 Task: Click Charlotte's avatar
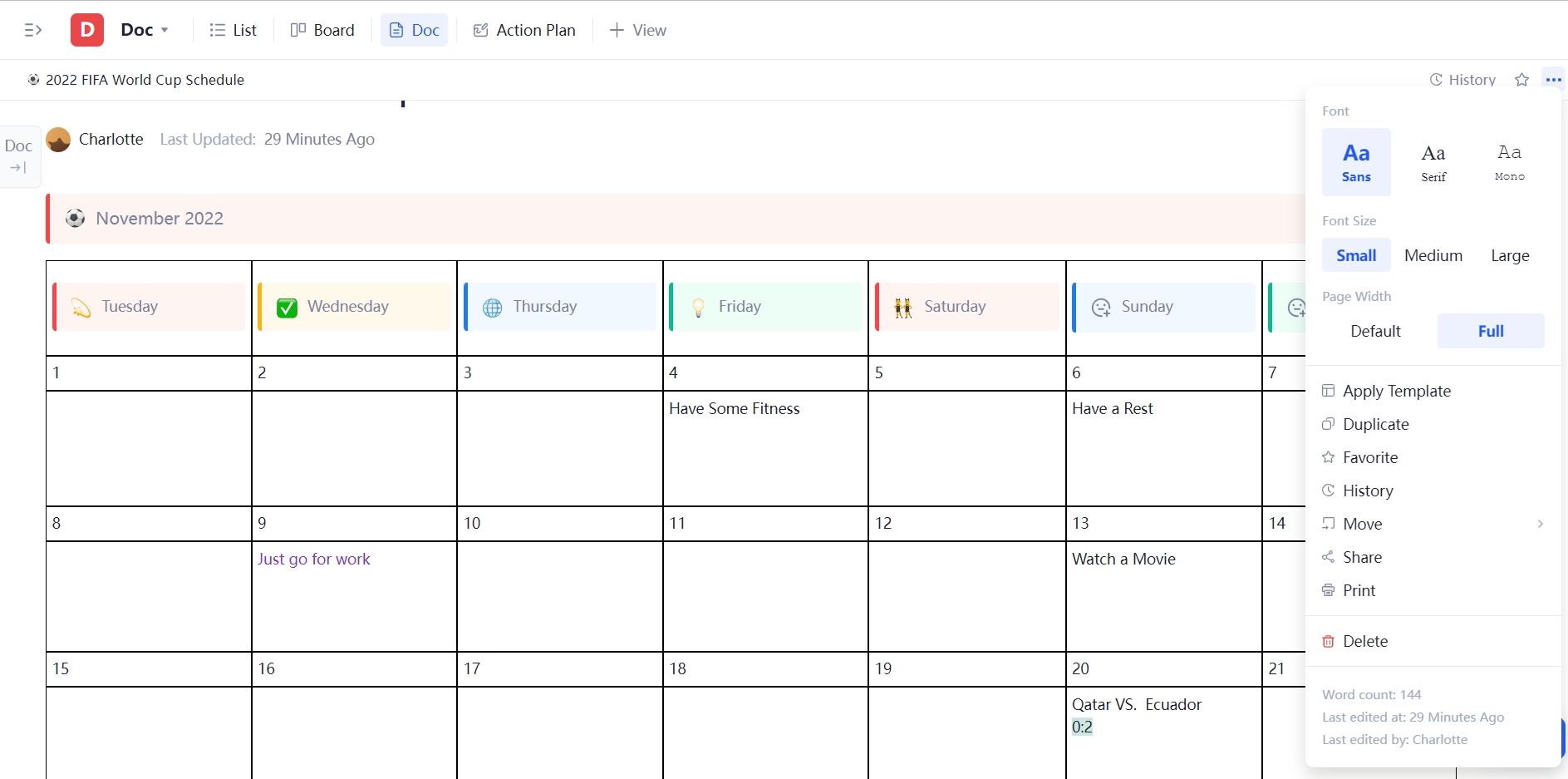click(58, 140)
